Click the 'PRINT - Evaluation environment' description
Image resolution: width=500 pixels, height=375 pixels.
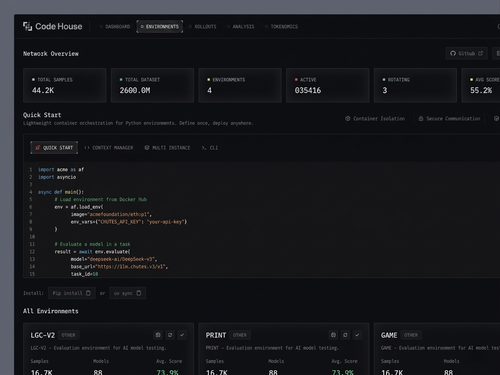(x=272, y=348)
